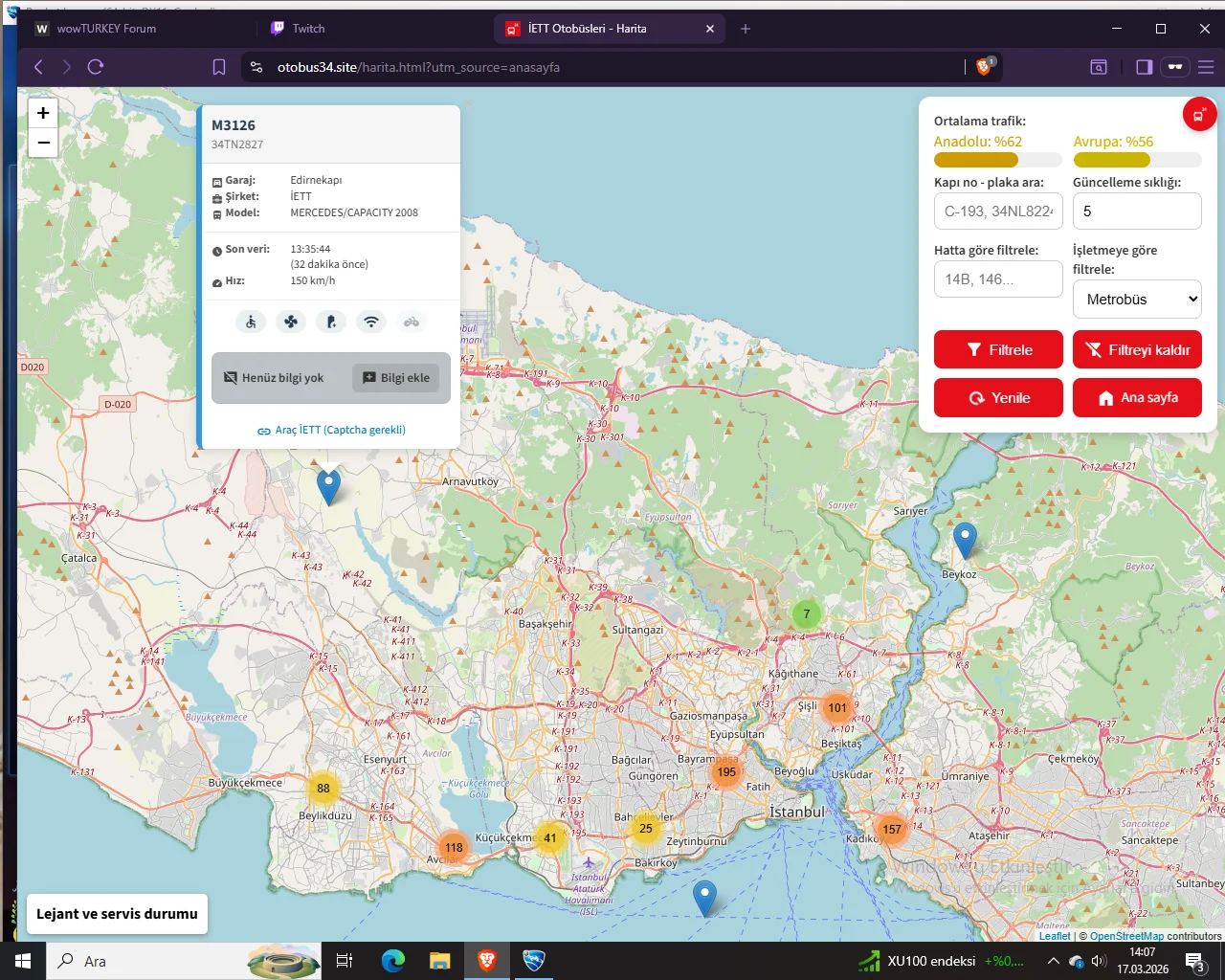This screenshot has height=980, width=1225.
Task: Select the blue bus marker near Beykoz
Action: 965,539
